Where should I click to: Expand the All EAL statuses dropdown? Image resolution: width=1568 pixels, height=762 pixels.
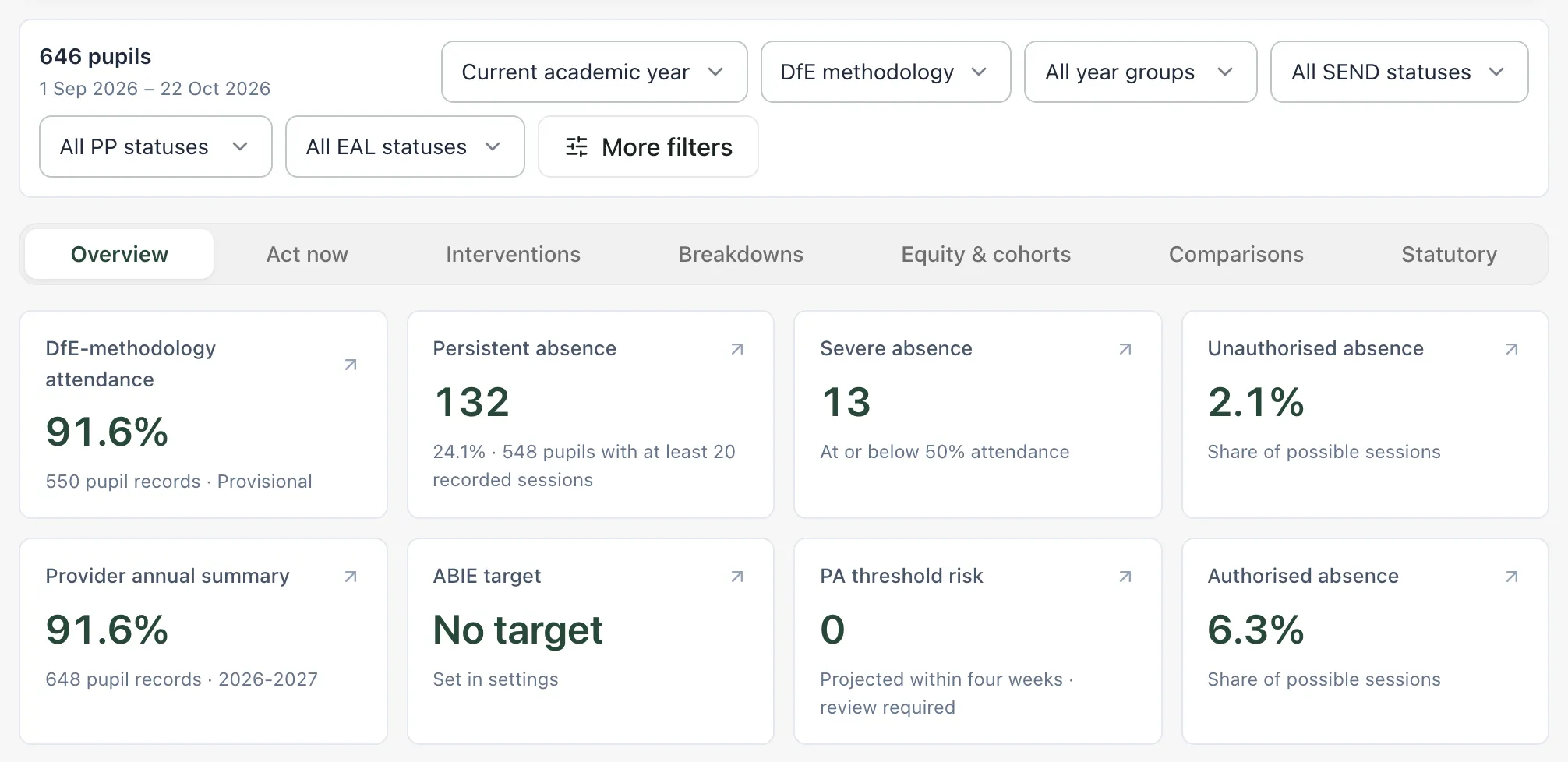click(405, 146)
